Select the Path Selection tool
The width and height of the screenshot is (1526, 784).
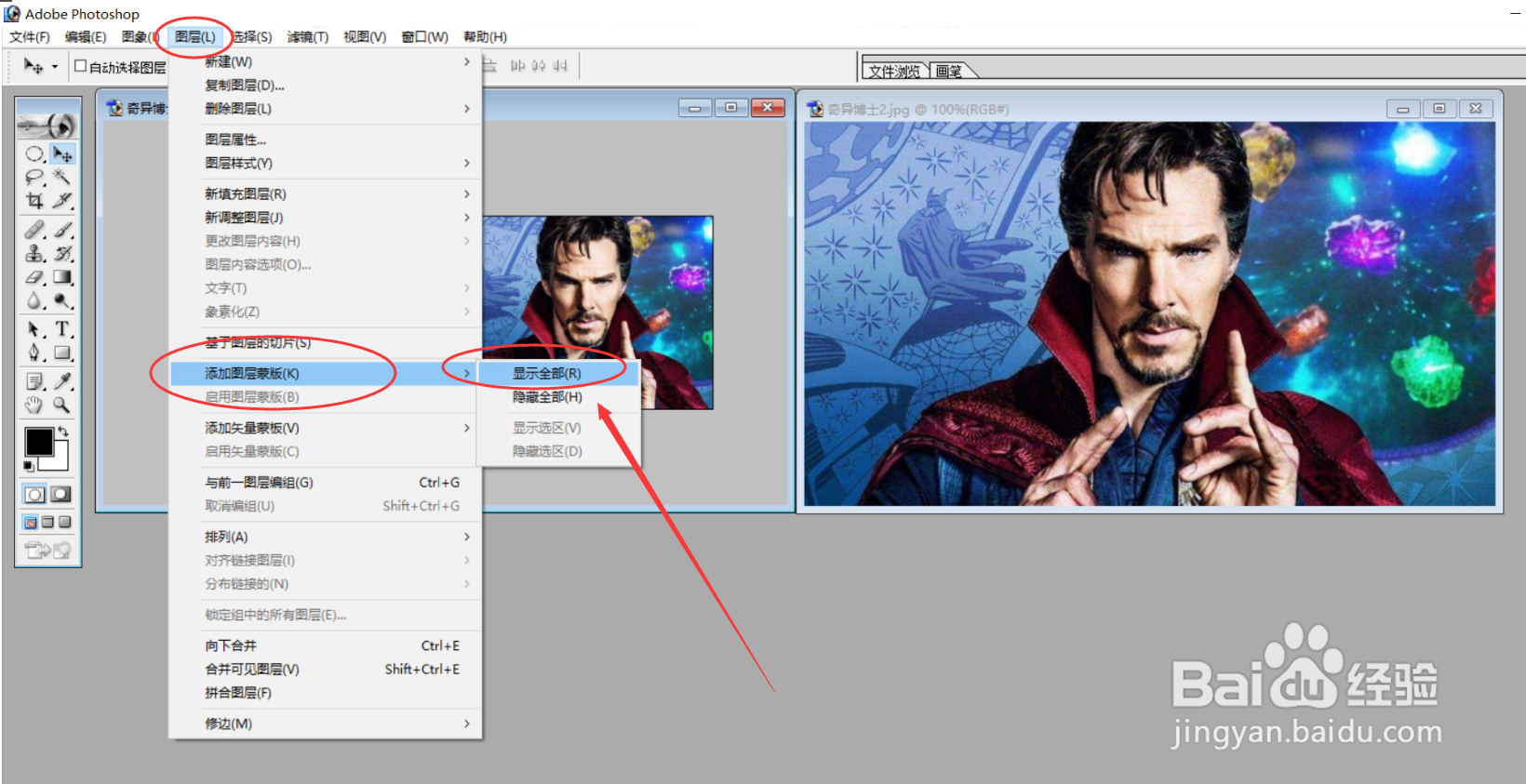pyautogui.click(x=35, y=329)
